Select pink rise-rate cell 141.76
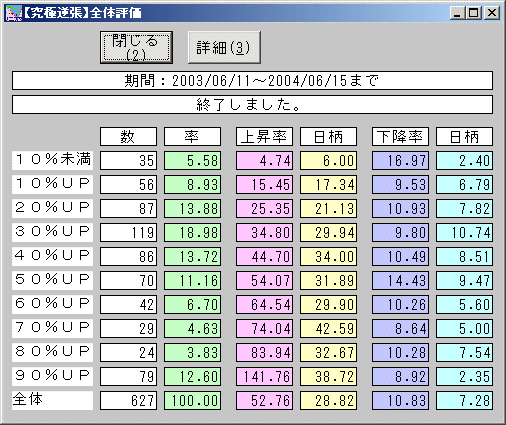Viewport: 506px width, 425px height. [264, 376]
